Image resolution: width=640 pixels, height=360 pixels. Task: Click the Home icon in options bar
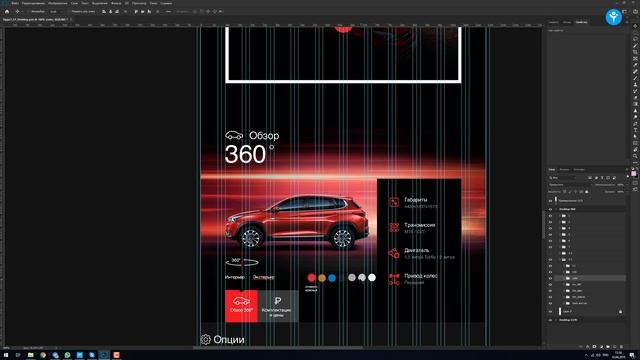pyautogui.click(x=7, y=11)
